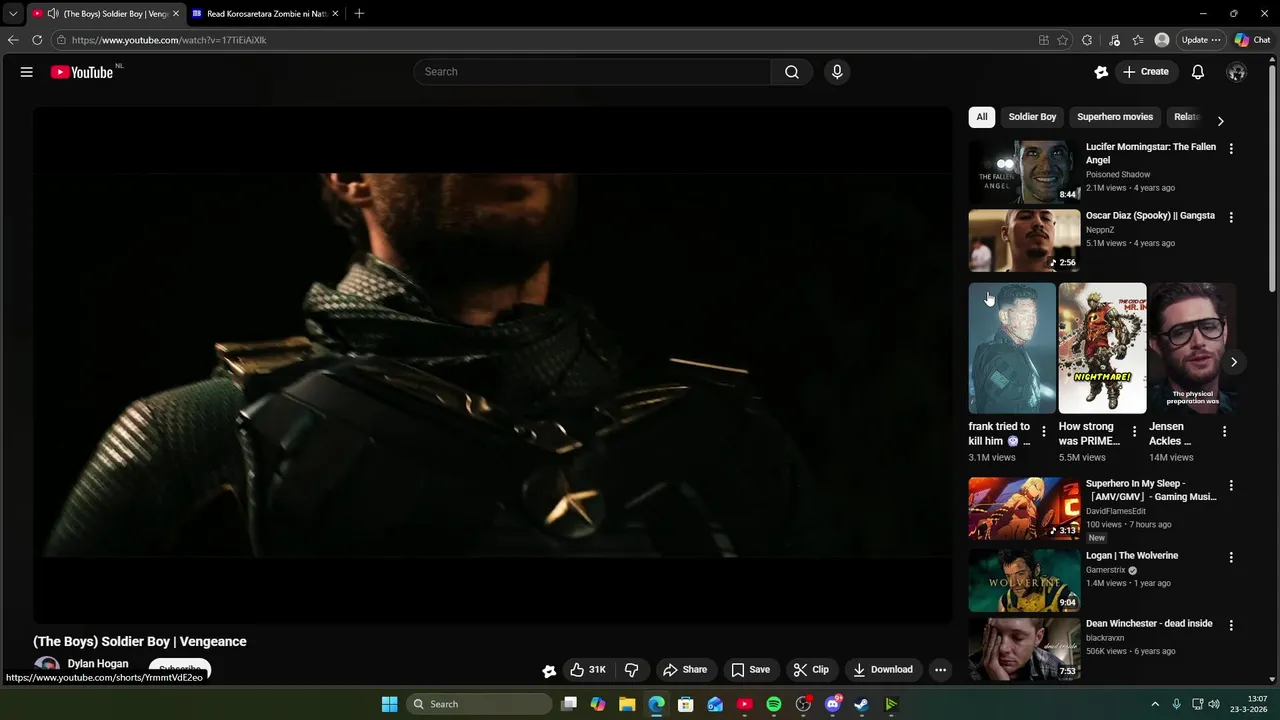1280x720 pixels.
Task: Reload the page in the browser
Action: [x=37, y=40]
